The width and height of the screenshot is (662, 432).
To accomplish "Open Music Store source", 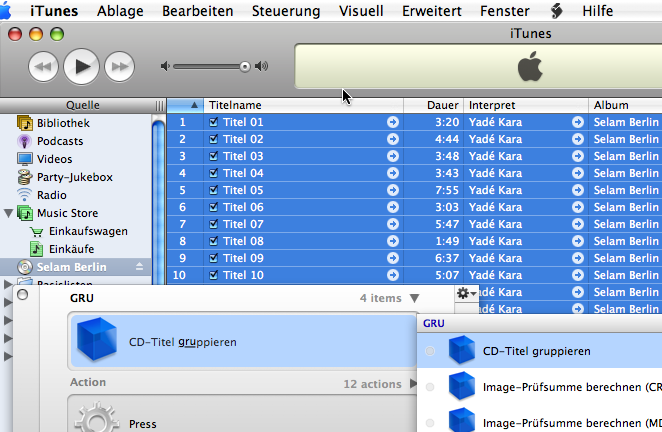I will click(67, 213).
